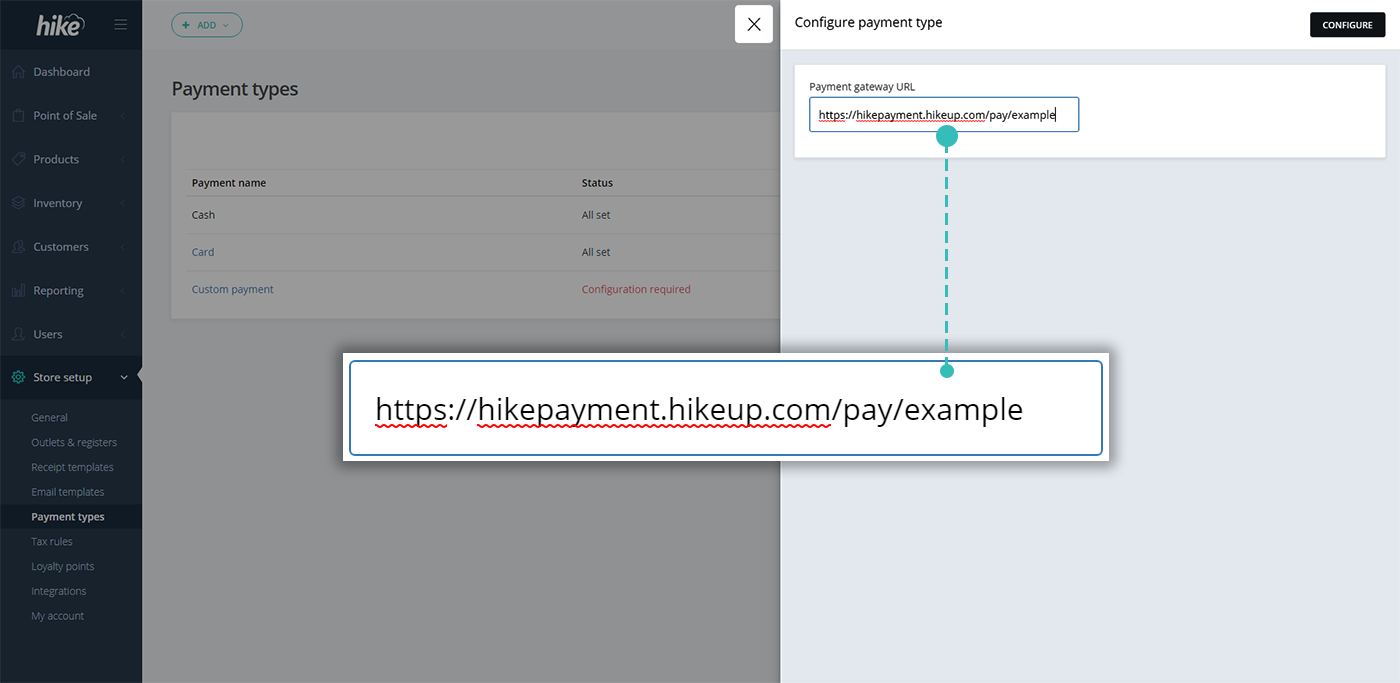Expand Customers submenu arrow

(x=123, y=247)
